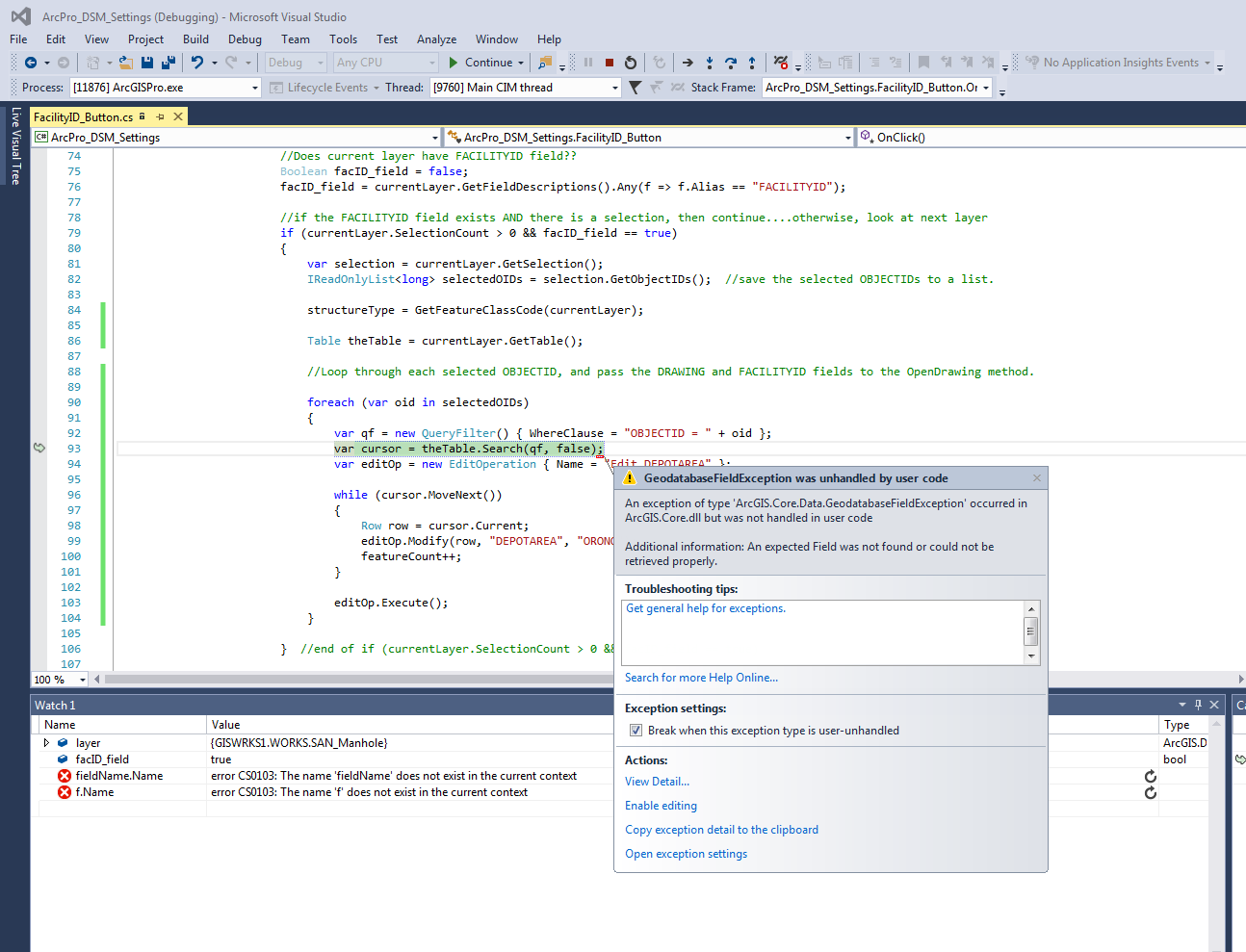The image size is (1246, 952).
Task: Toggle pin on FacilityID_Button.cs tab
Action: [161, 116]
